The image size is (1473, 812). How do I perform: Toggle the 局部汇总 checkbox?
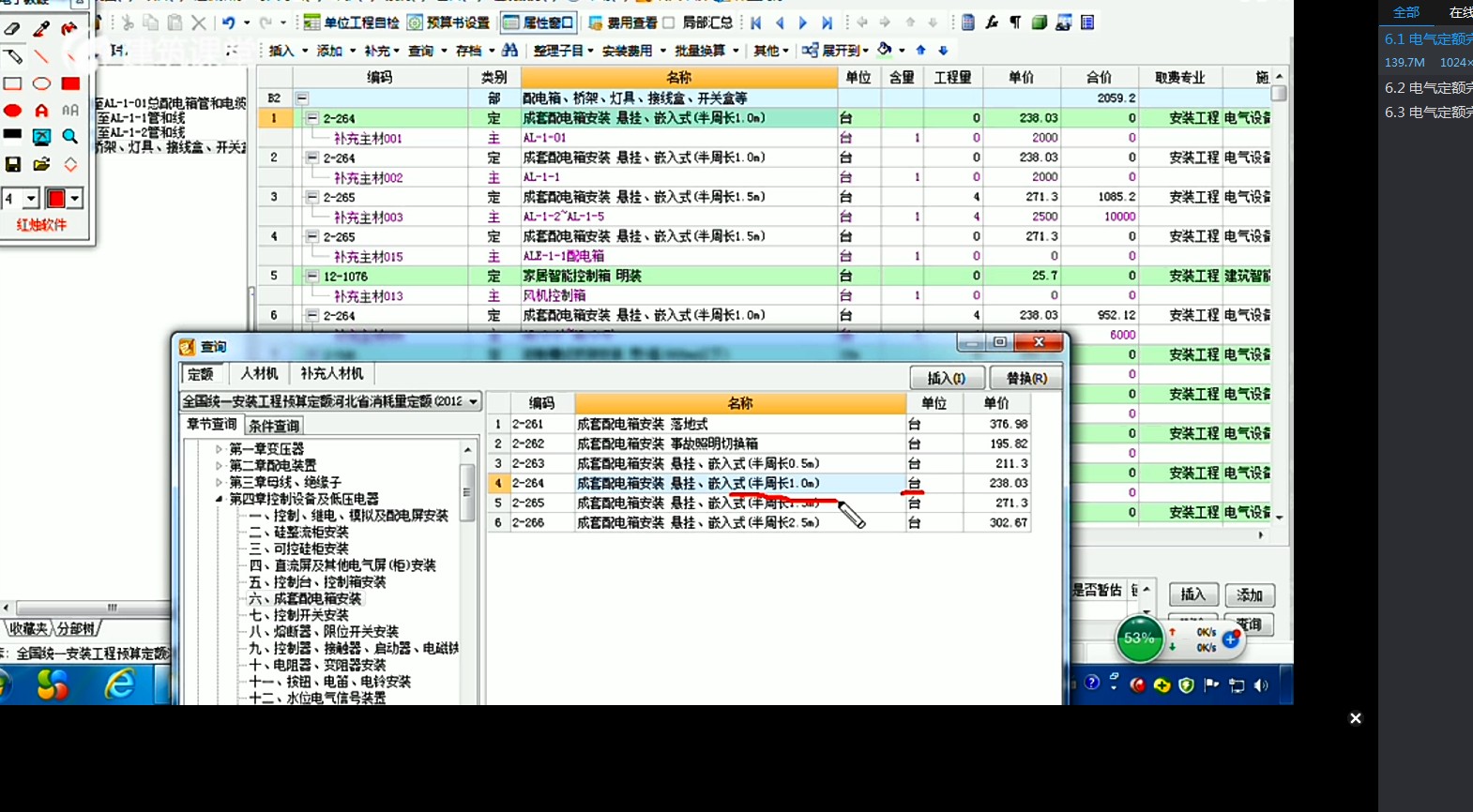coord(668,23)
